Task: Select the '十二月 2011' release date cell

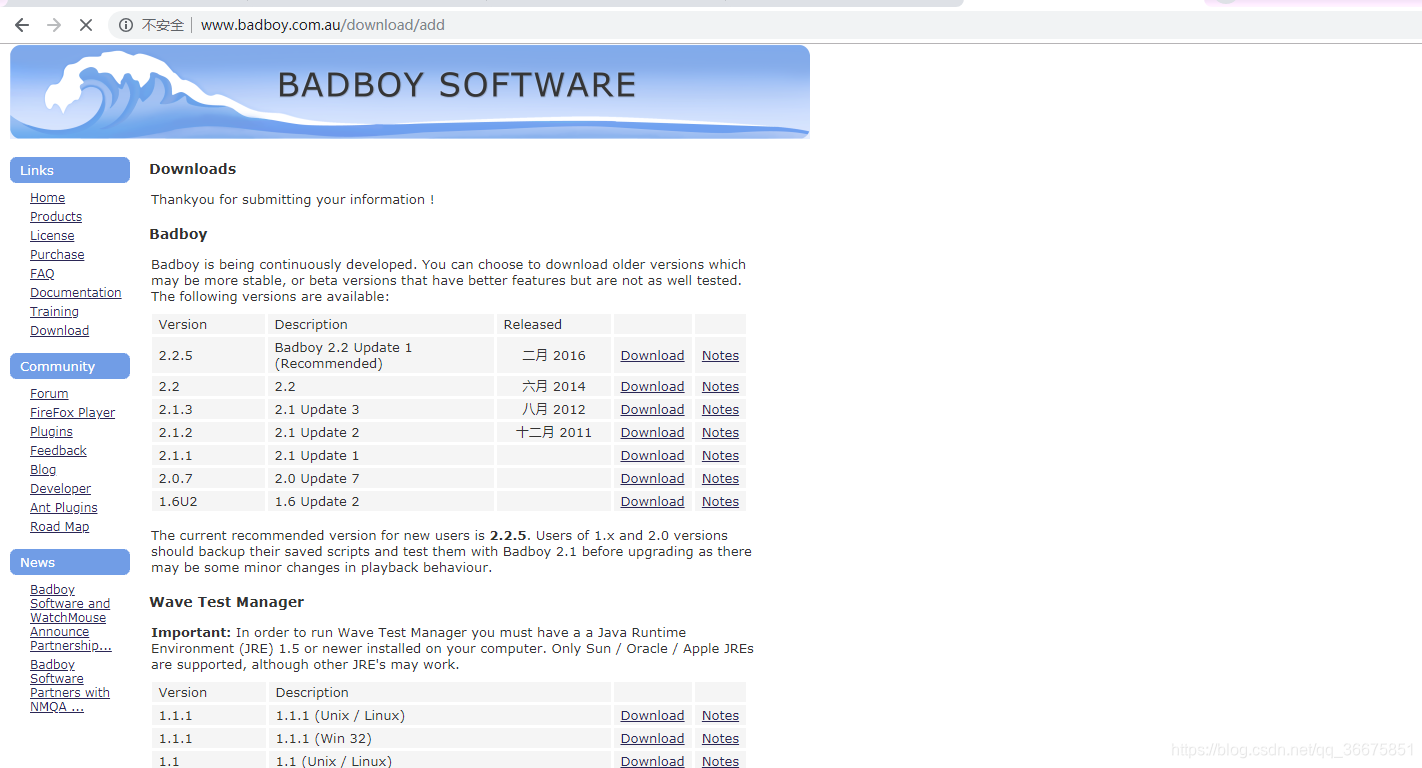Action: pos(554,433)
